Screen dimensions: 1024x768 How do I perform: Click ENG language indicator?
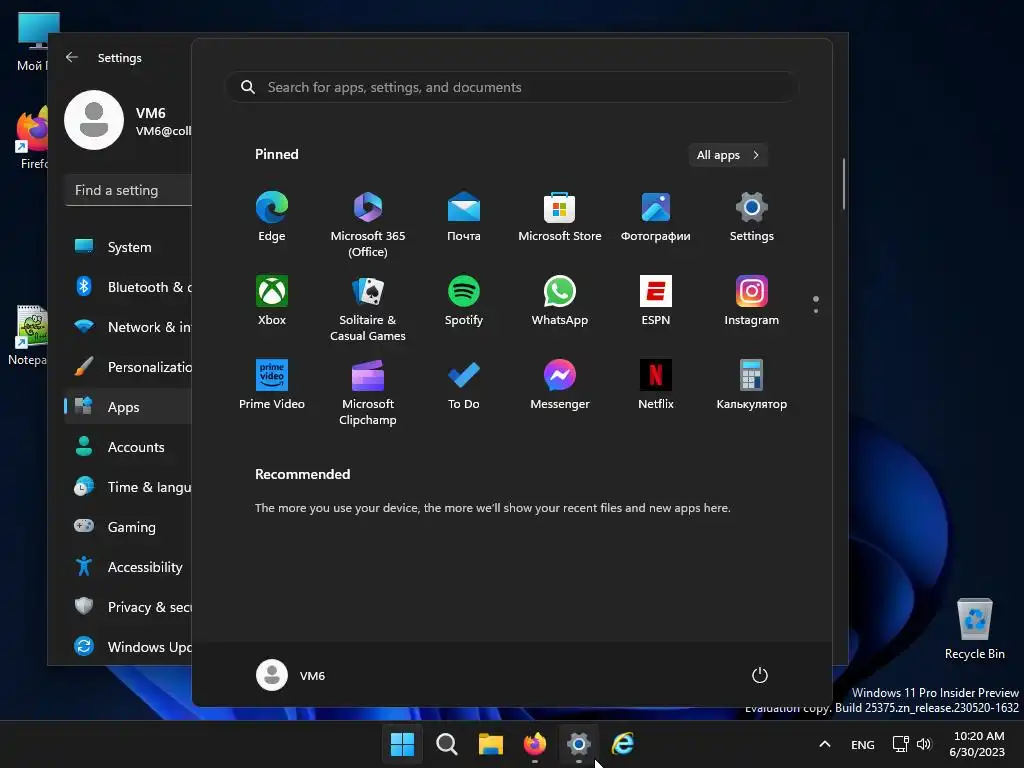tap(863, 744)
